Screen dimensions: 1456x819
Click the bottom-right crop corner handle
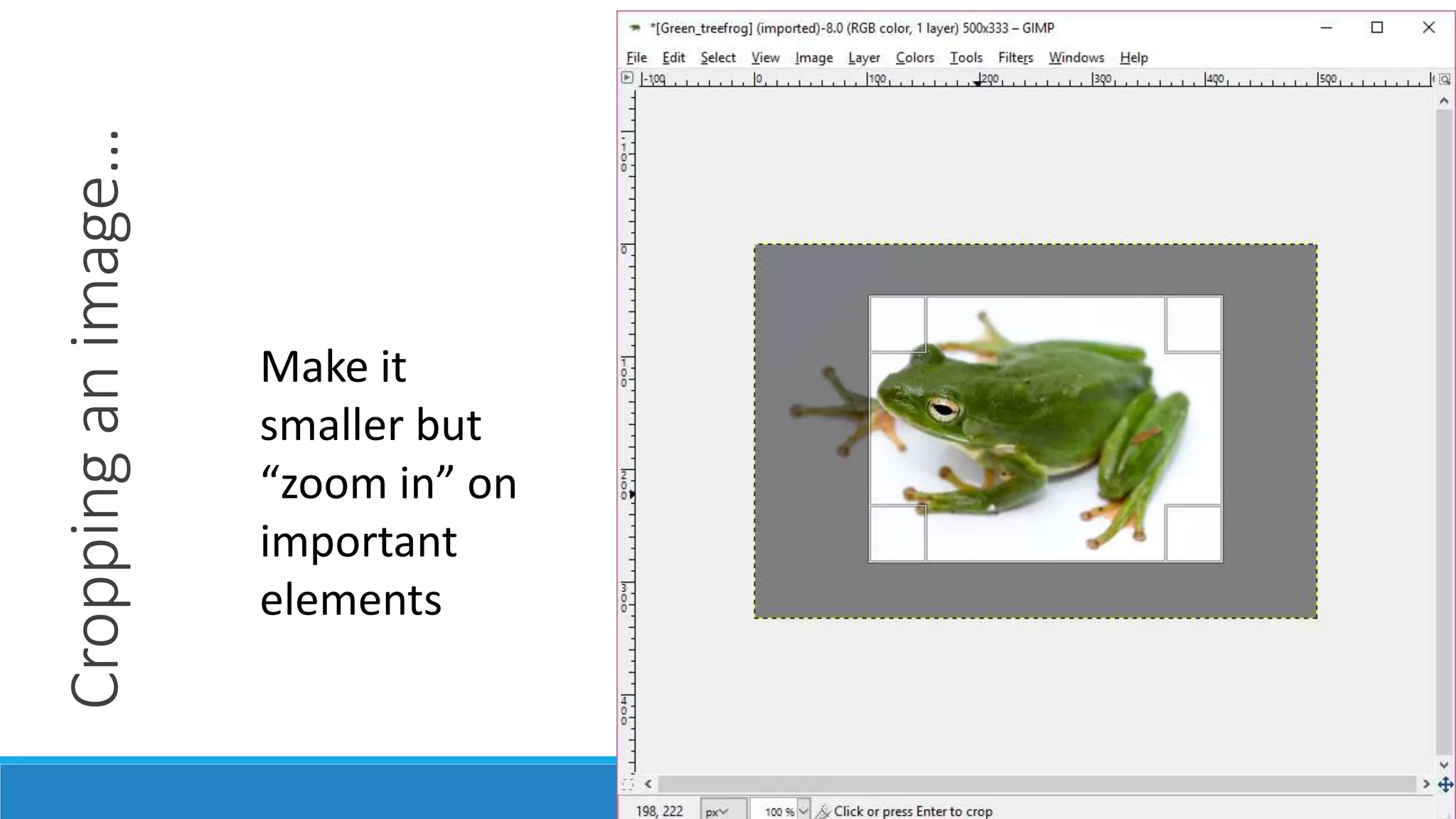[x=1194, y=533]
